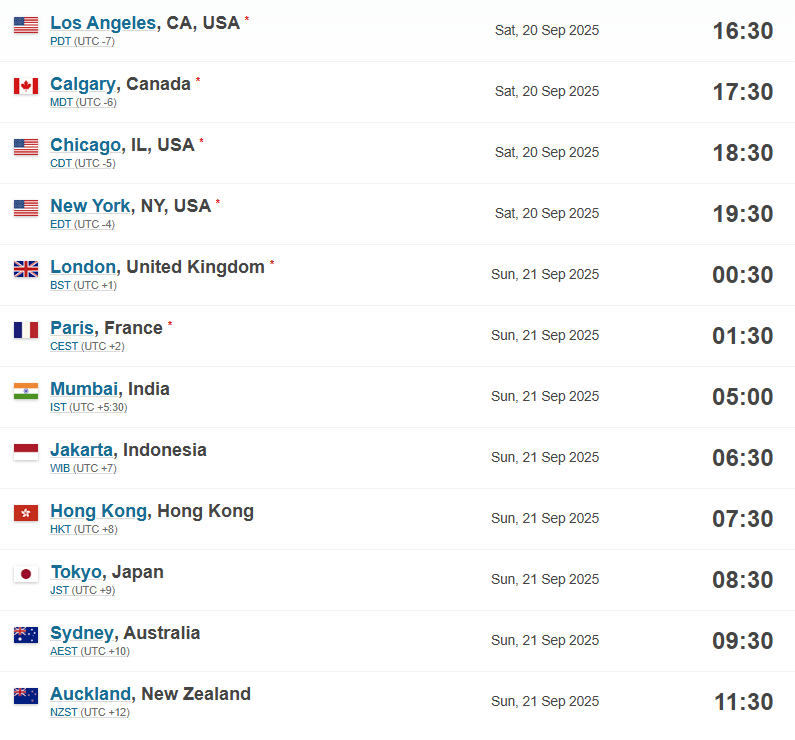The width and height of the screenshot is (795, 740).
Task: Open the CEST (UTC +2) timezone link
Action: [87, 346]
